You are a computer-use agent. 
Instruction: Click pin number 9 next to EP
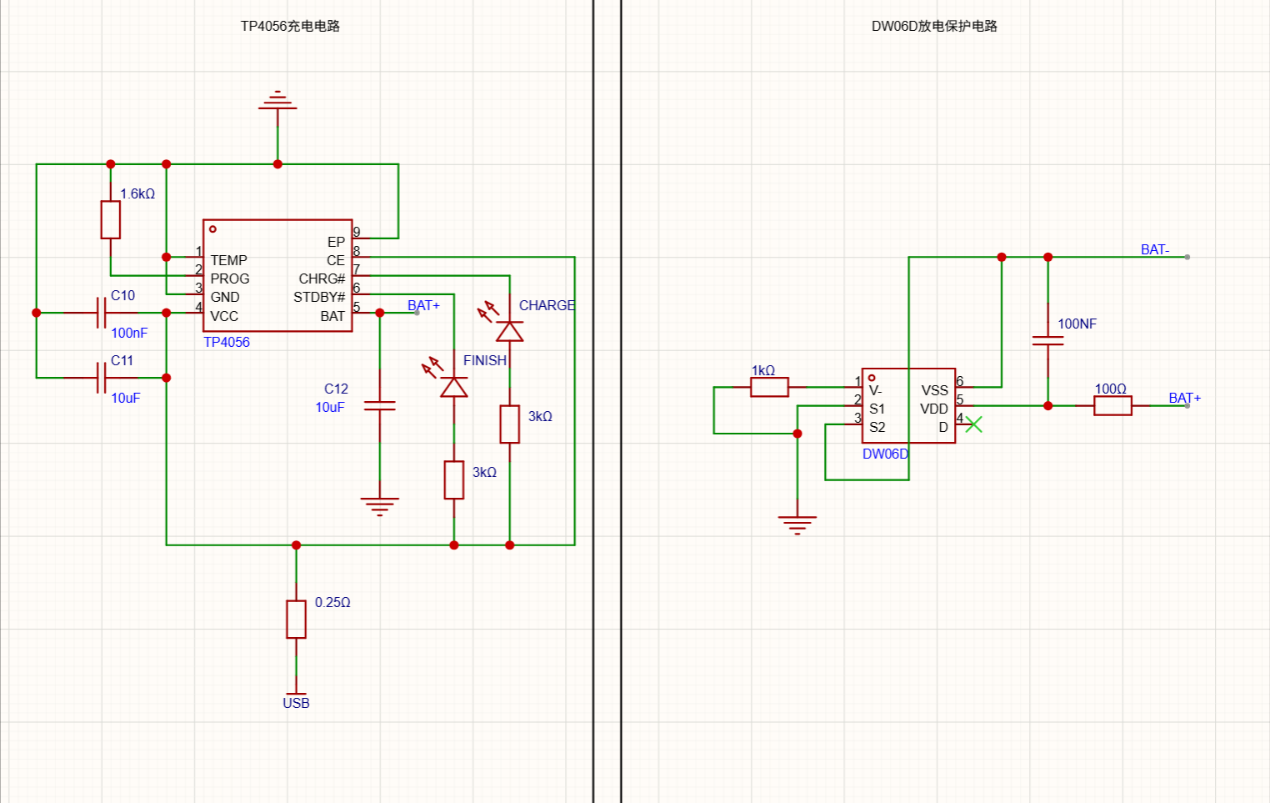357,233
